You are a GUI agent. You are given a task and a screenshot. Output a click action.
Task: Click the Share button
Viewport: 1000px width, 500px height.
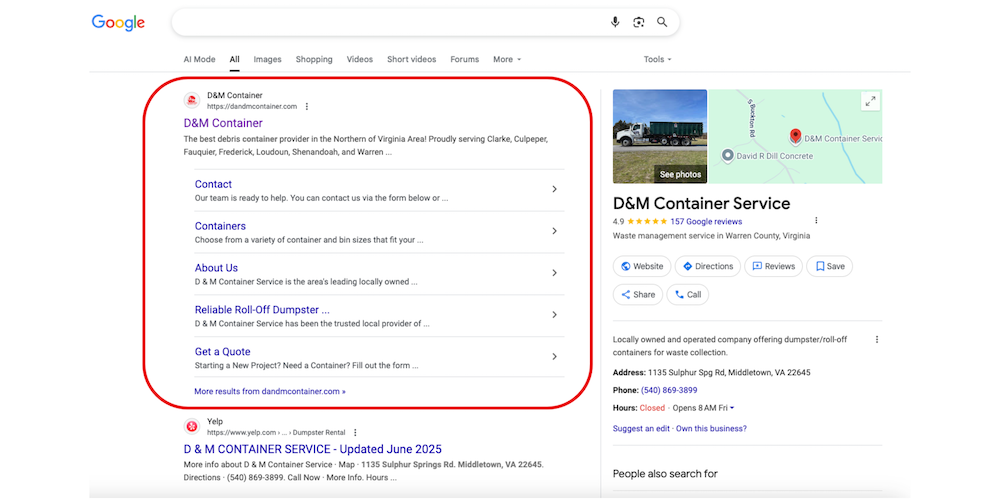(x=638, y=295)
